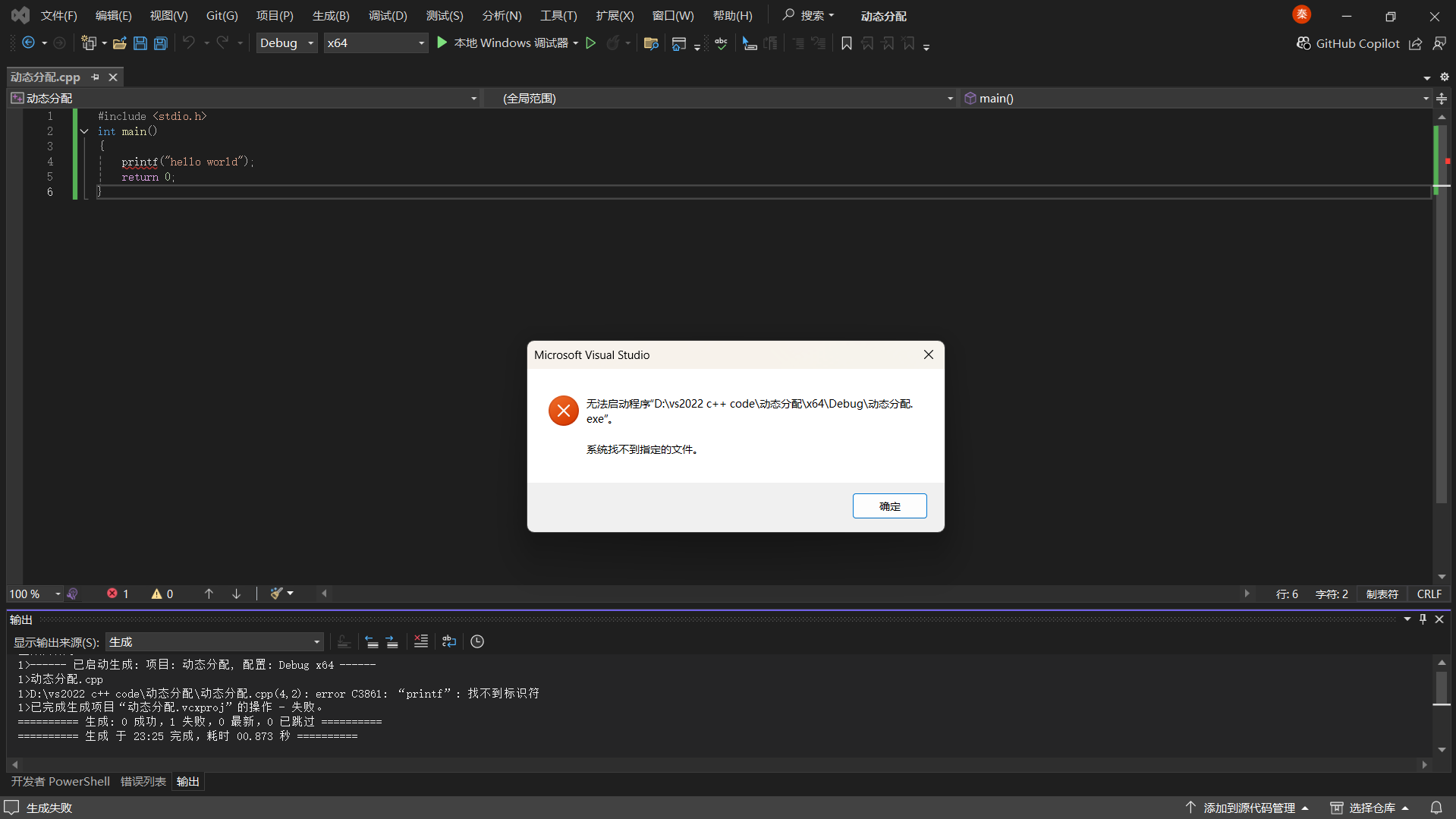Open the 100 % zoom dropdown
This screenshot has height=819, width=1456.
click(35, 594)
